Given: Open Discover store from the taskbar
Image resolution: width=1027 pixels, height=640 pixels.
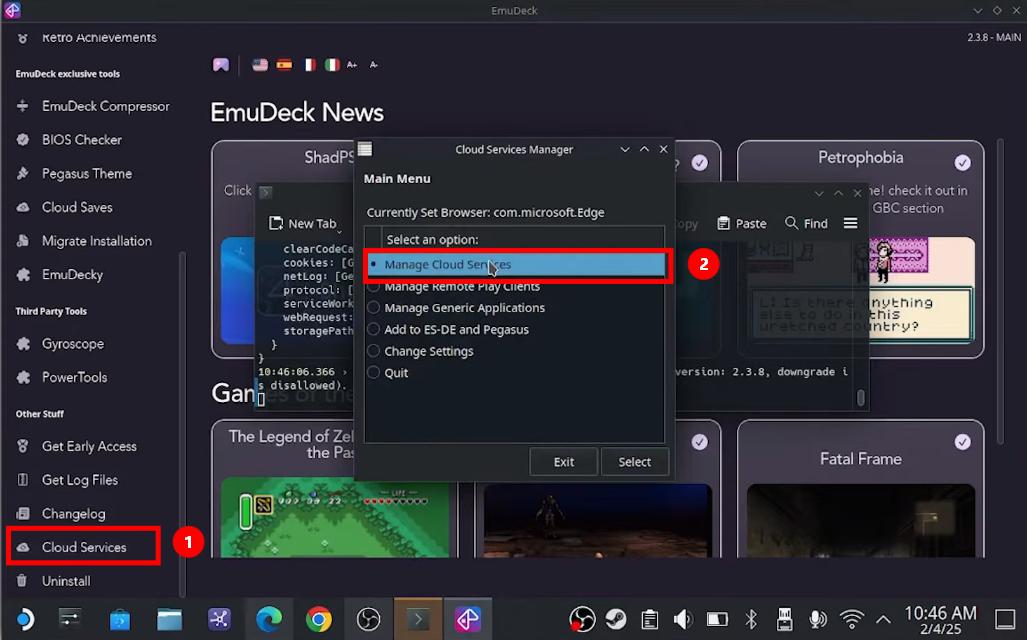Looking at the screenshot, I should click(x=120, y=619).
